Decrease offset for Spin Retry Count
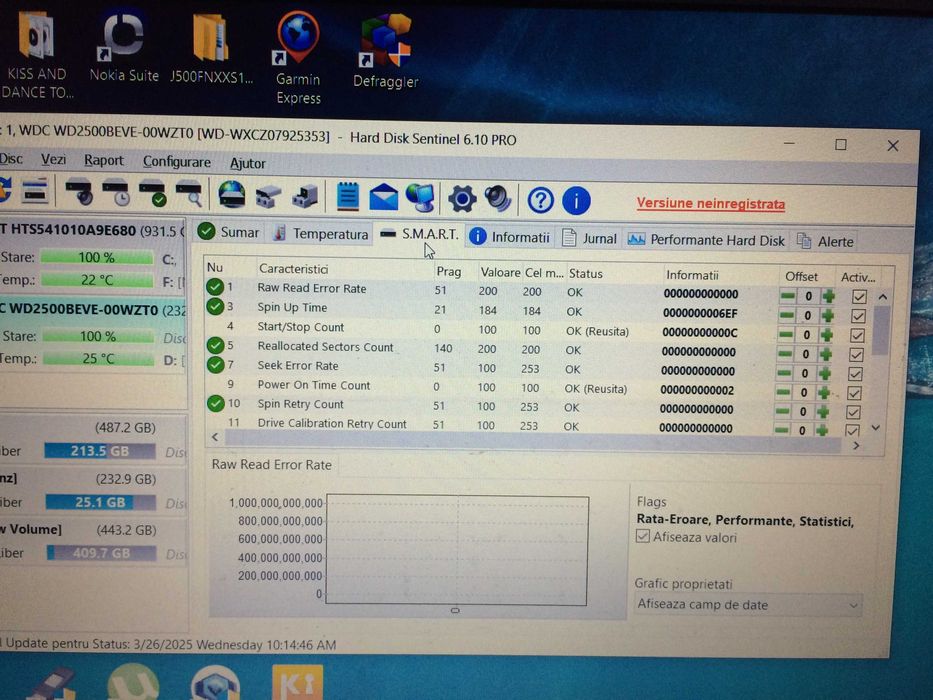The width and height of the screenshot is (933, 700). tap(782, 411)
